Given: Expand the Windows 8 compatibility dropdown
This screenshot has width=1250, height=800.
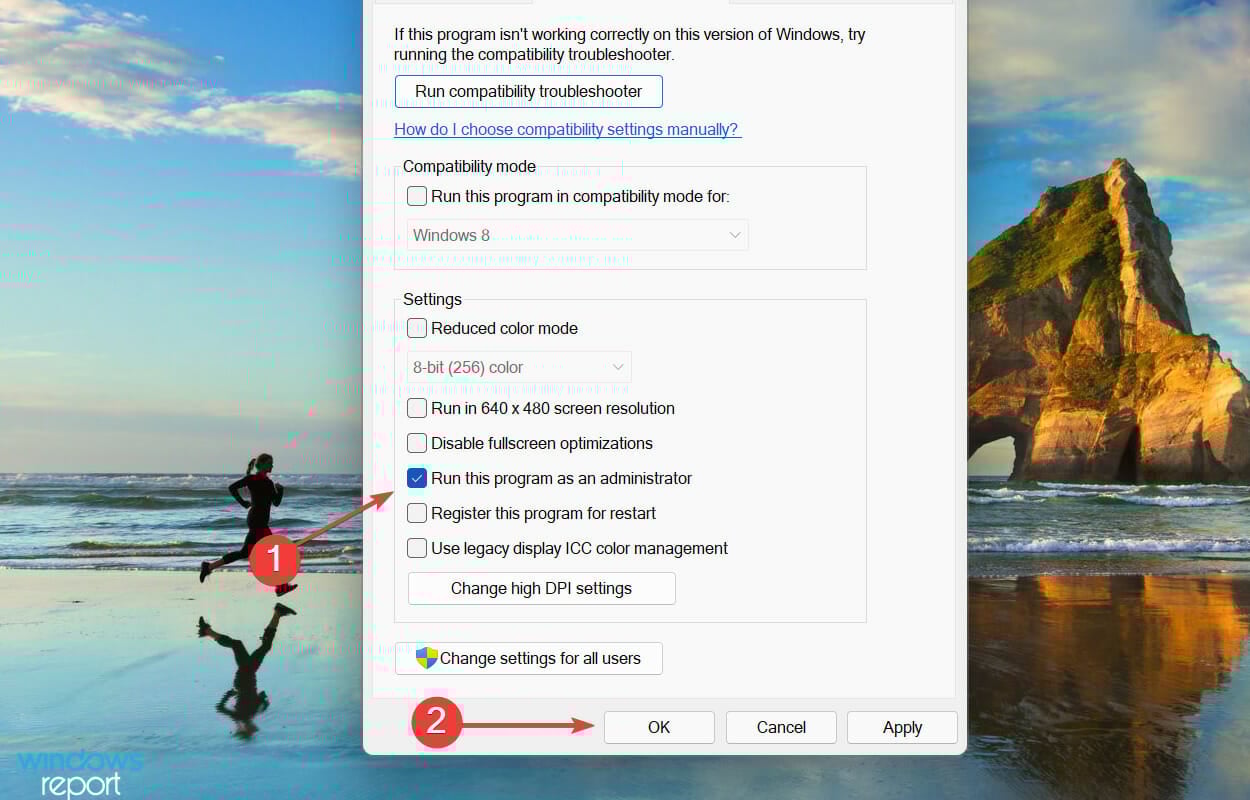Looking at the screenshot, I should (578, 235).
